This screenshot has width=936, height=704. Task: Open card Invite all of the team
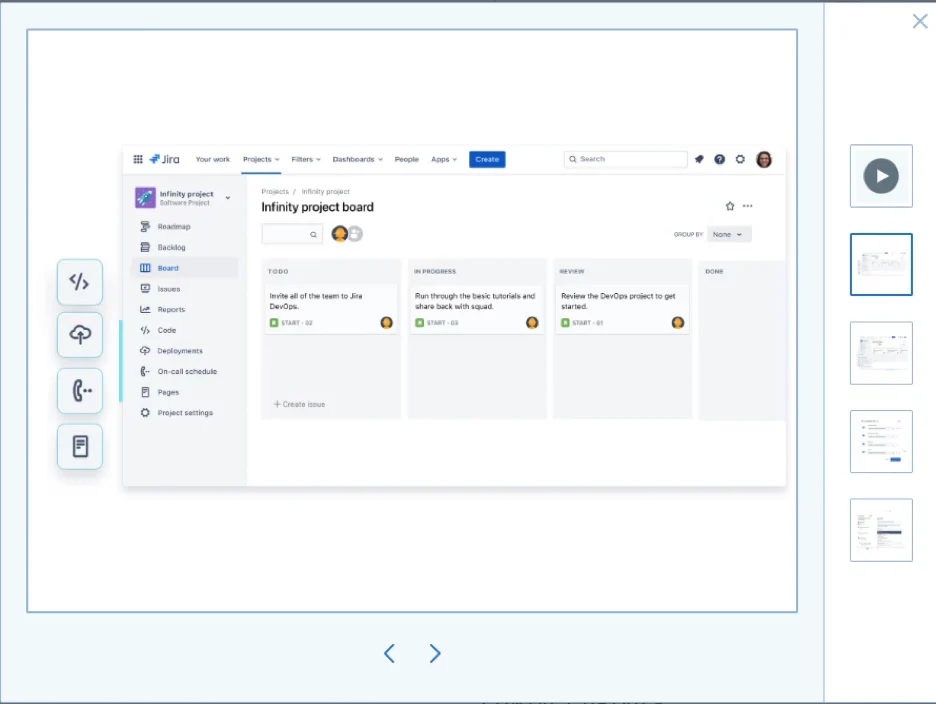(x=331, y=309)
